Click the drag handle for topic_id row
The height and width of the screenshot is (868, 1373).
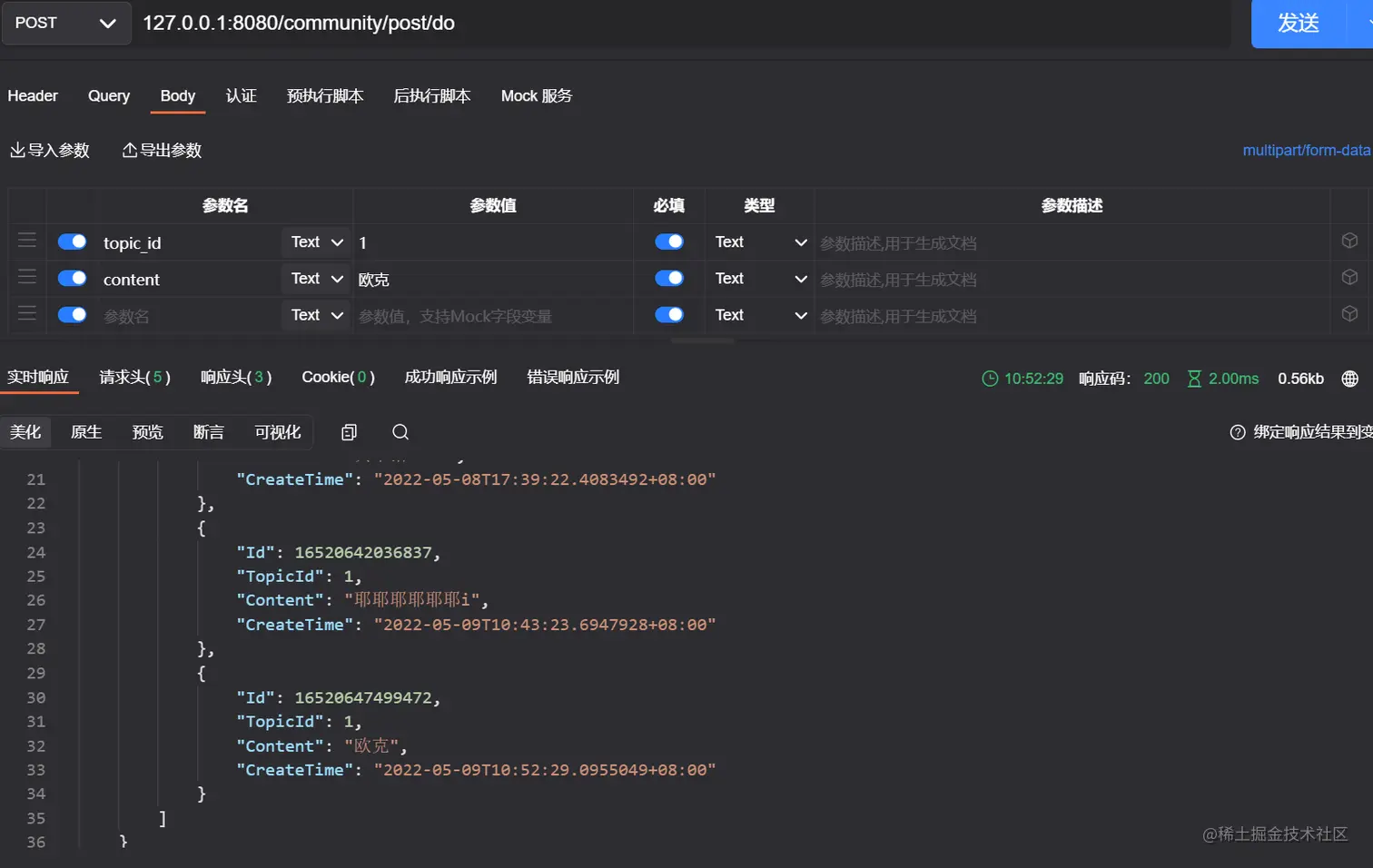tap(27, 241)
